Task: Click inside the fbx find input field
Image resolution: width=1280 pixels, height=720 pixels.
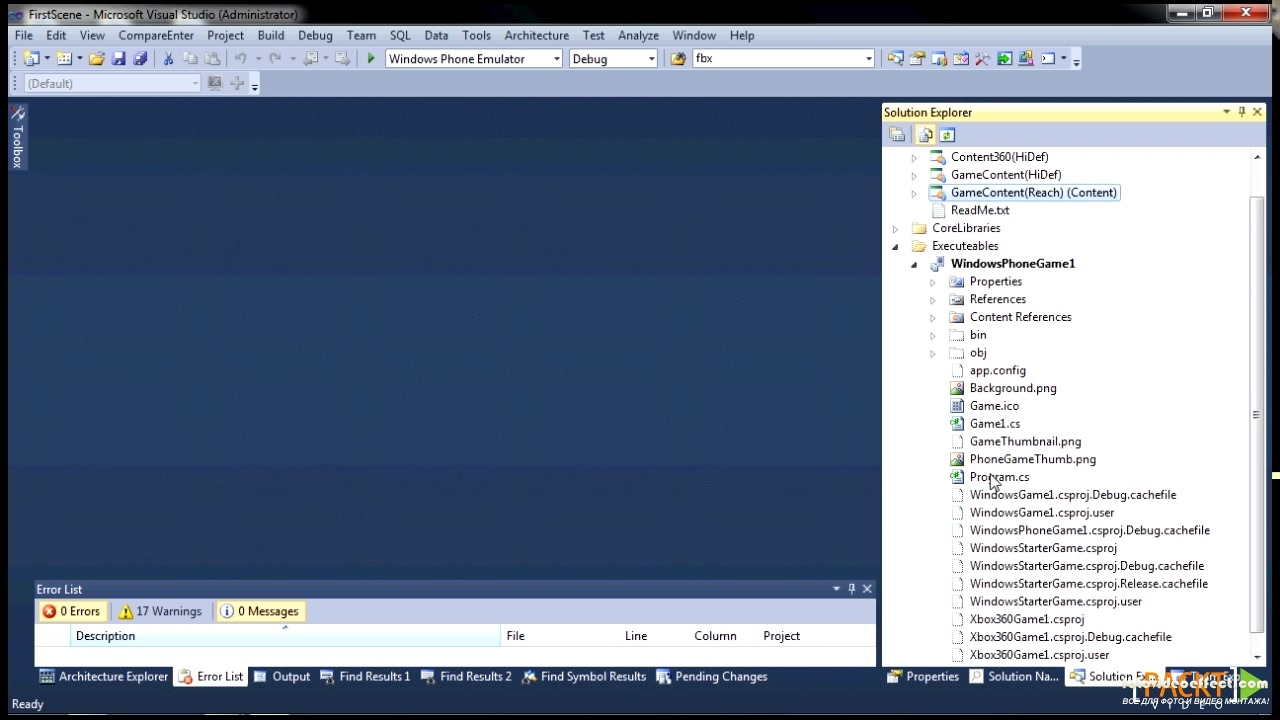Action: pos(777,59)
